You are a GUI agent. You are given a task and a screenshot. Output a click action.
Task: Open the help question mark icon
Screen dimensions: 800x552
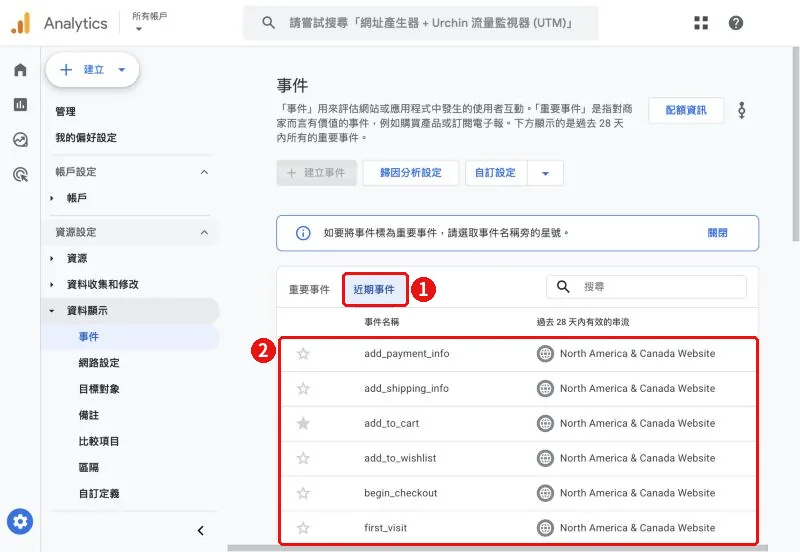(x=736, y=23)
